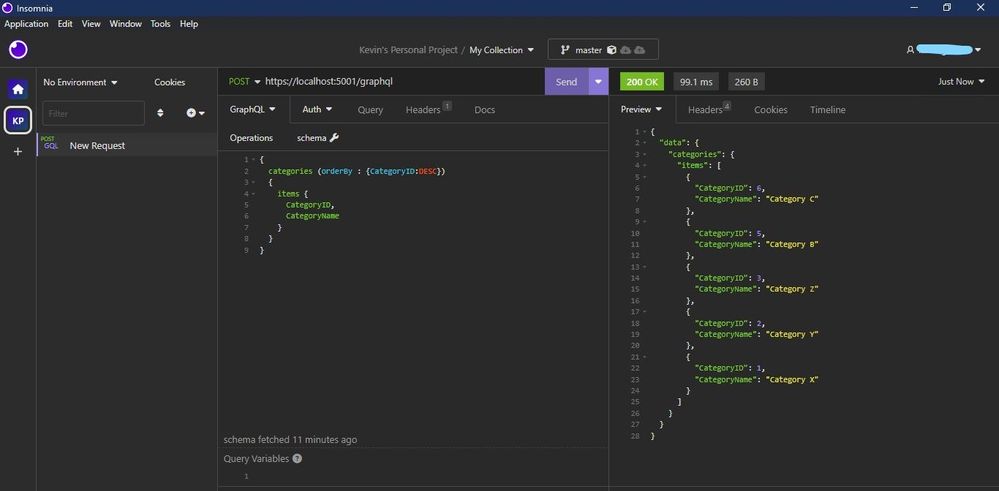Collapse the items block fold arrow in query
Image resolution: width=999 pixels, height=491 pixels.
click(254, 194)
